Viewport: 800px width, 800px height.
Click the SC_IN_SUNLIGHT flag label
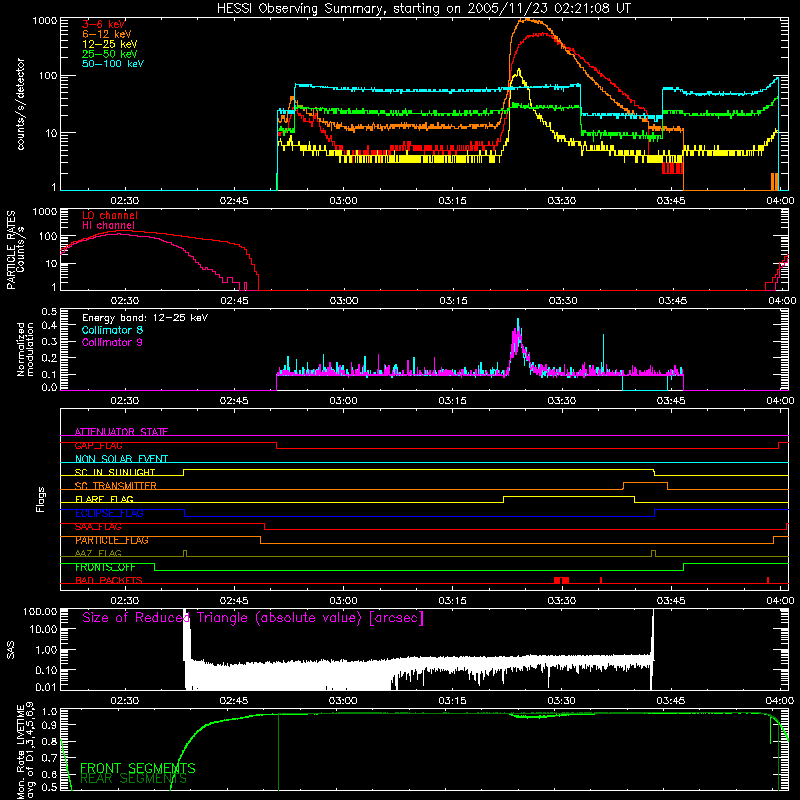coord(115,472)
